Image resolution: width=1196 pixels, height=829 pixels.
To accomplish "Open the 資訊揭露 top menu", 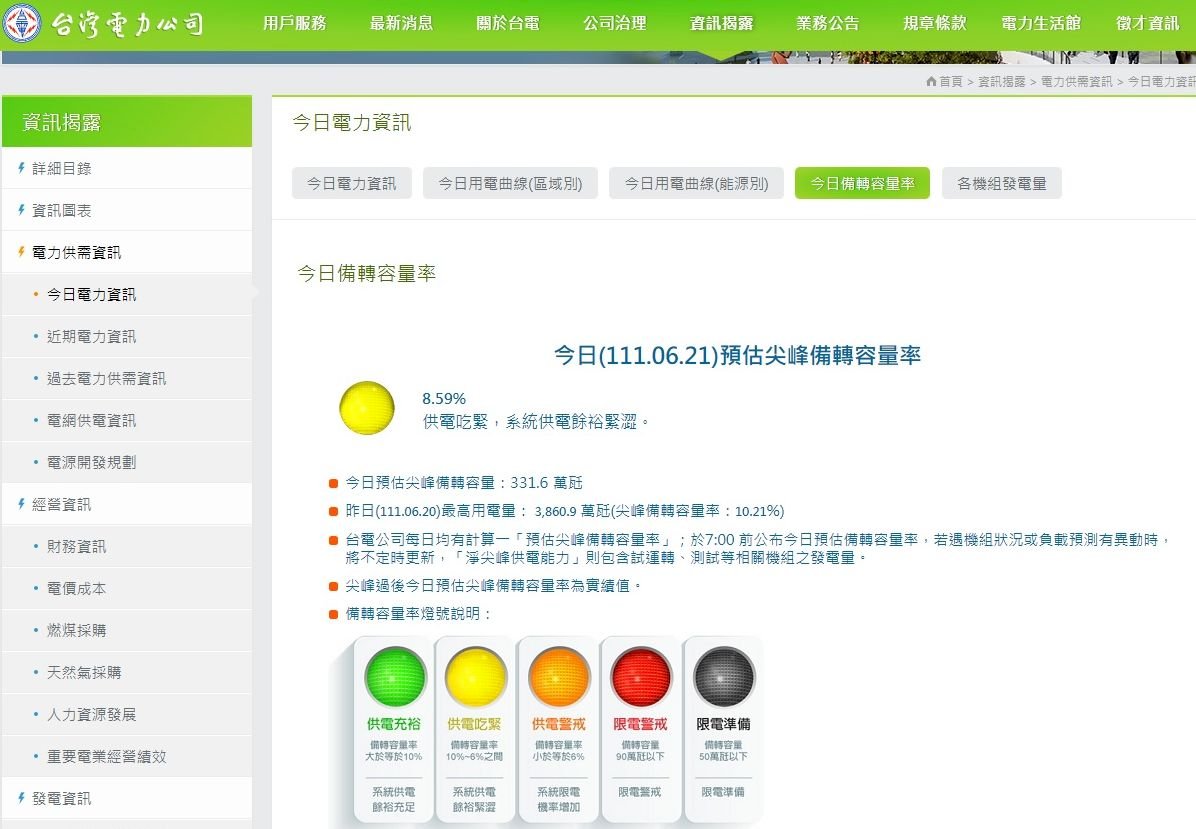I will click(722, 24).
